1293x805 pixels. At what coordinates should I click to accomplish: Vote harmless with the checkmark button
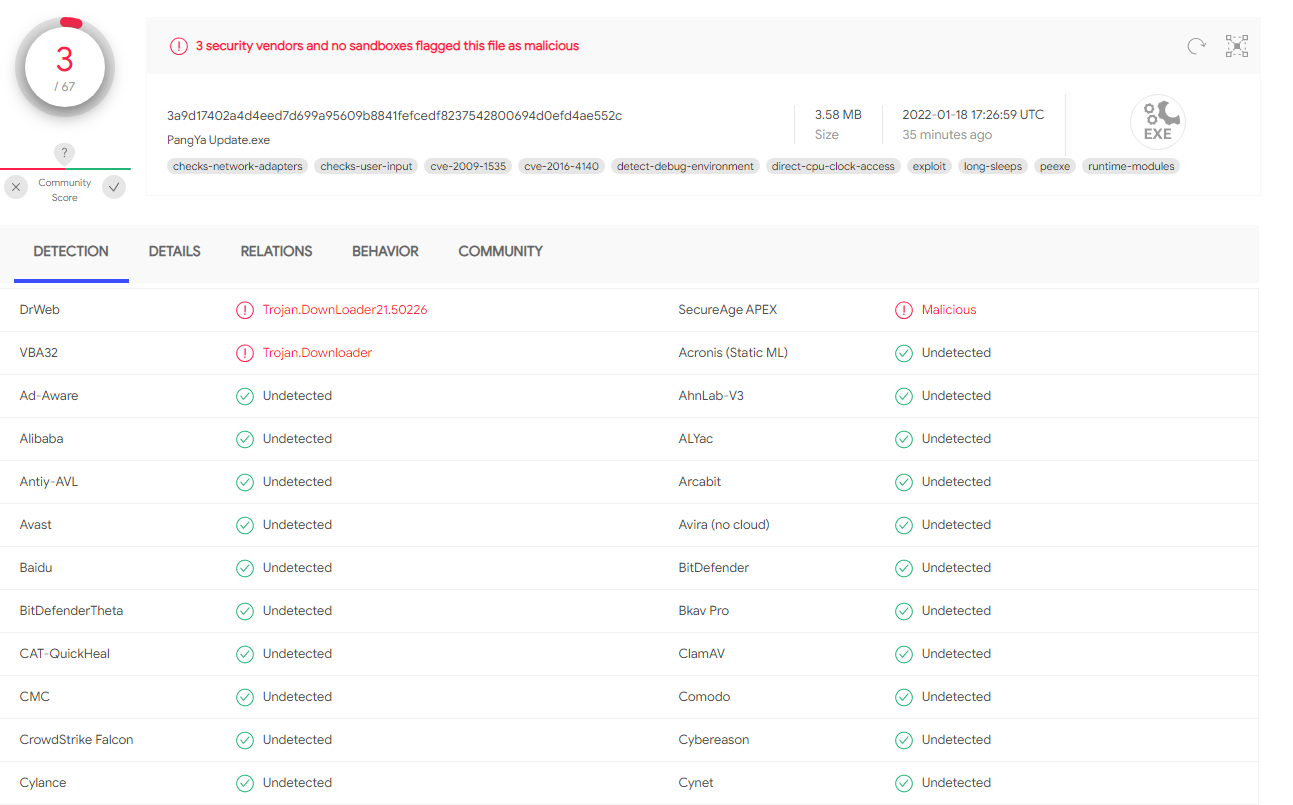pyautogui.click(x=114, y=187)
